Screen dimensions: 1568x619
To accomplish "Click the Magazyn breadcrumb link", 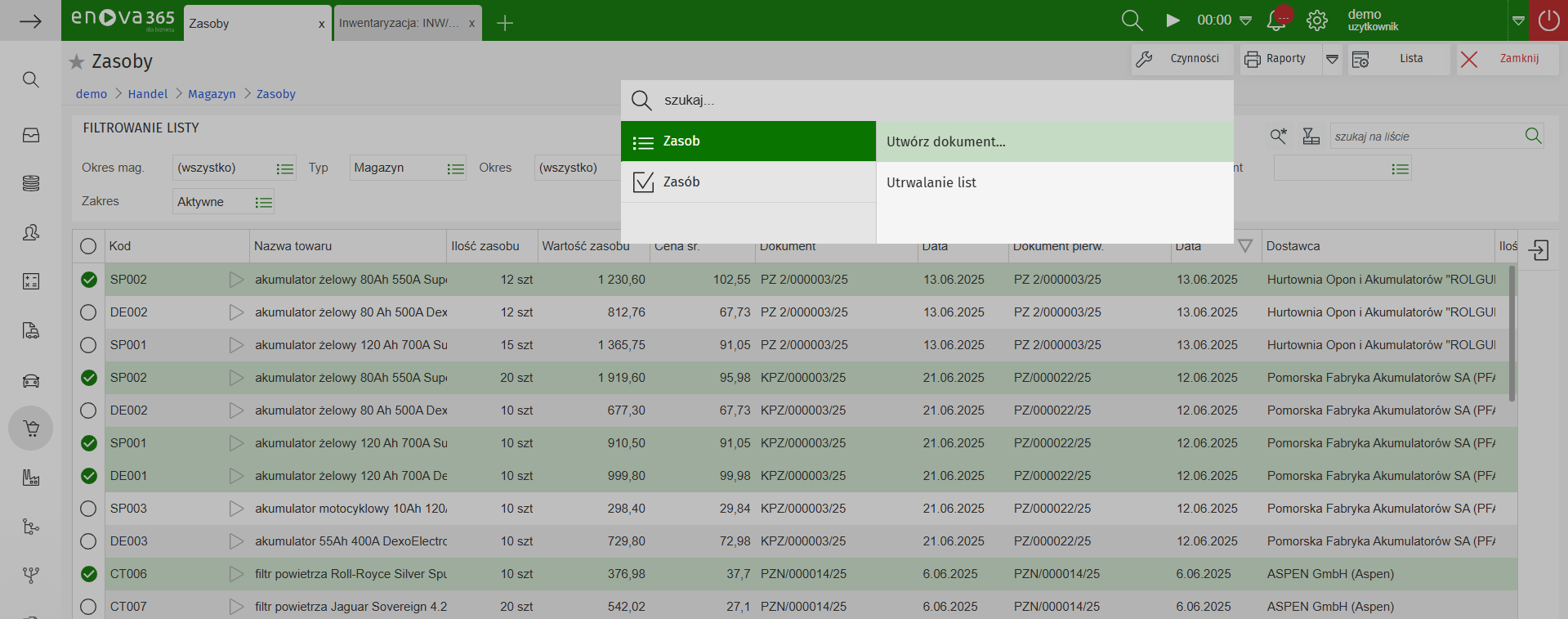I will coord(212,94).
